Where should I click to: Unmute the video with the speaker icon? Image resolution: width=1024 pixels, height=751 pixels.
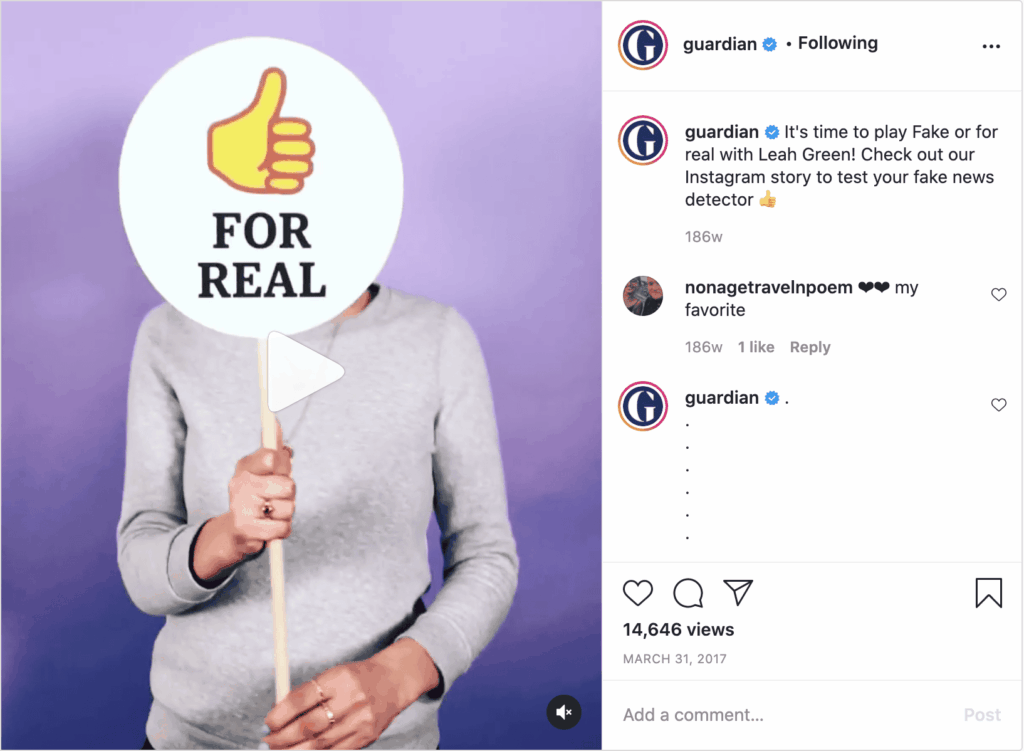564,712
